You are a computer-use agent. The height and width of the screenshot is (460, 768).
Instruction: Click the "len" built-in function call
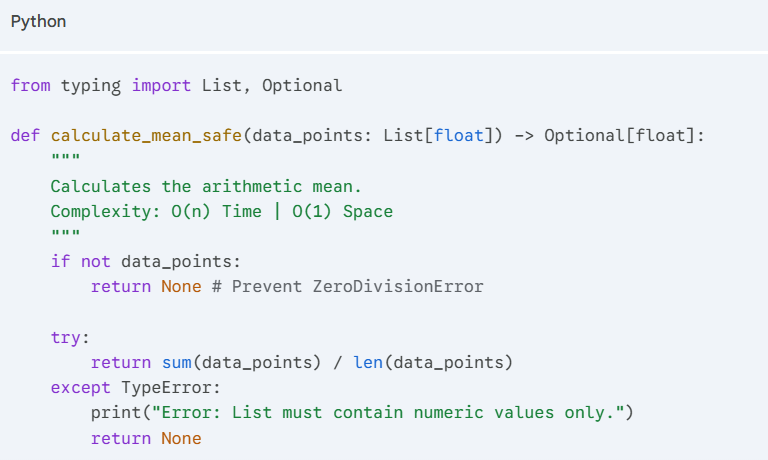point(368,362)
